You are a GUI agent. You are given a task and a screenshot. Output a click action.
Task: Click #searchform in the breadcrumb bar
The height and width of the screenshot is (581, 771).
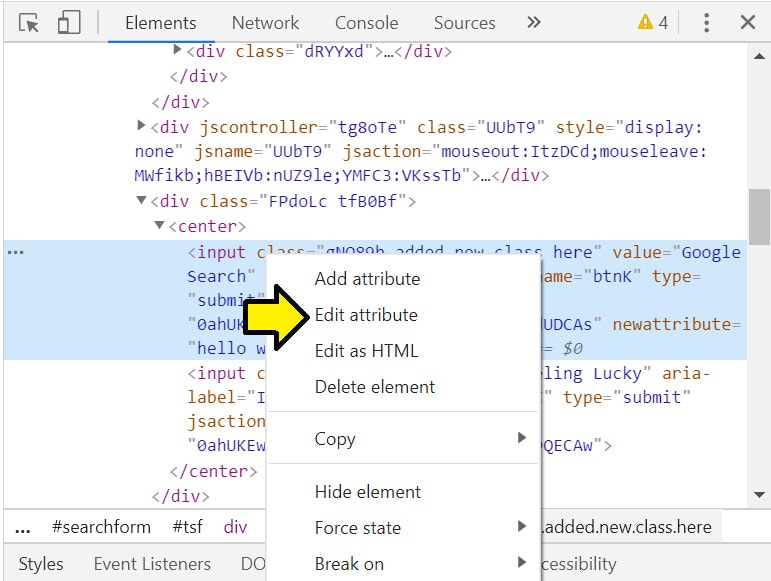point(101,527)
